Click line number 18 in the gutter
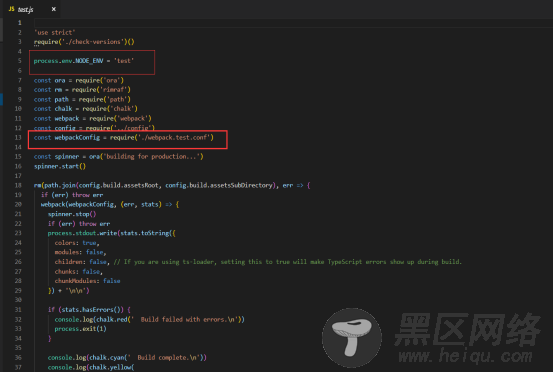The height and width of the screenshot is (373, 554). [x=18, y=185]
